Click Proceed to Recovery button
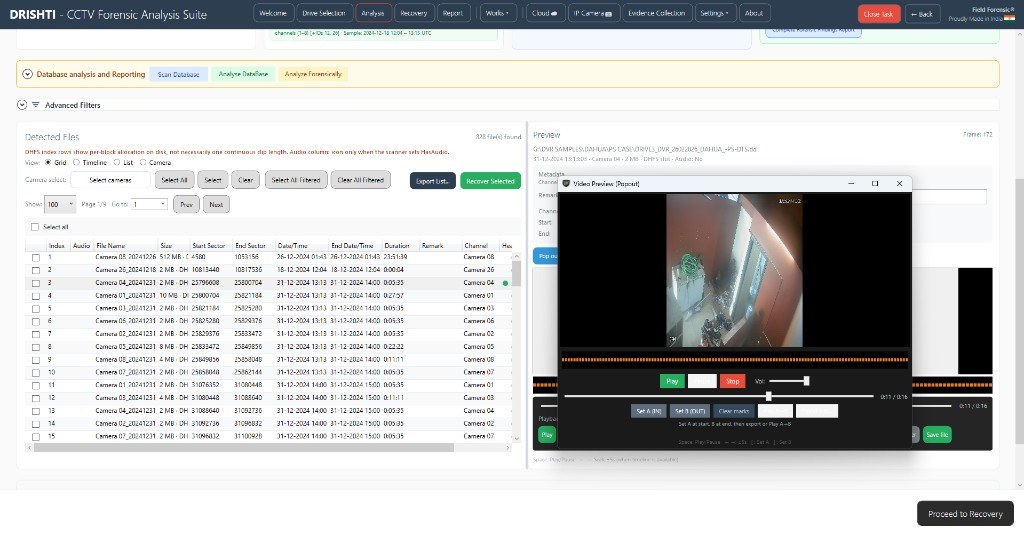 pyautogui.click(x=965, y=514)
